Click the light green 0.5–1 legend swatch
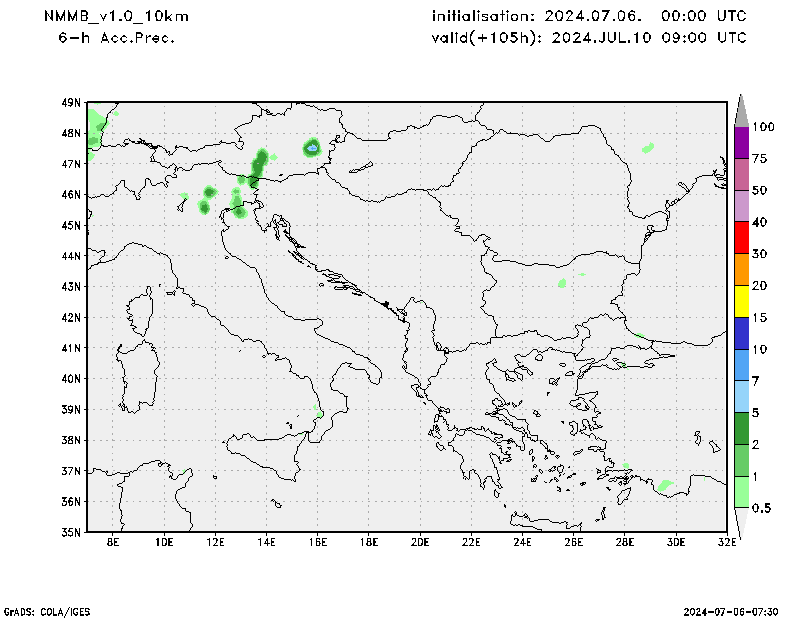The height and width of the screenshot is (618, 800). pos(741,492)
